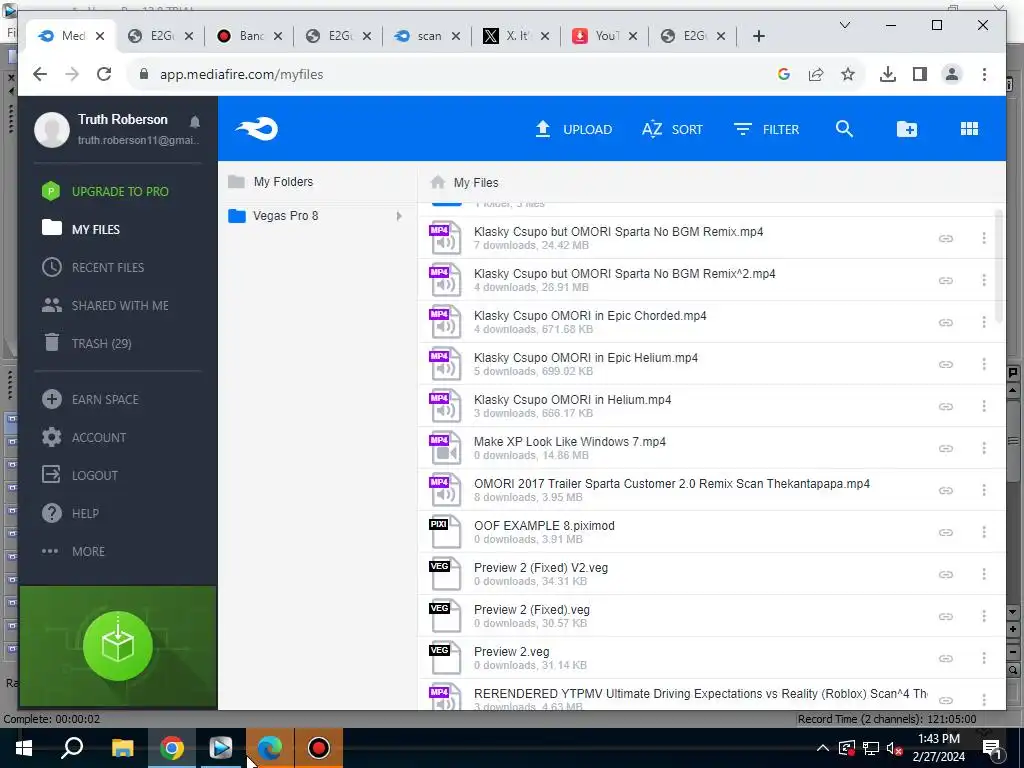1024x768 pixels.
Task: Click the new folder icon
Action: pos(906,129)
